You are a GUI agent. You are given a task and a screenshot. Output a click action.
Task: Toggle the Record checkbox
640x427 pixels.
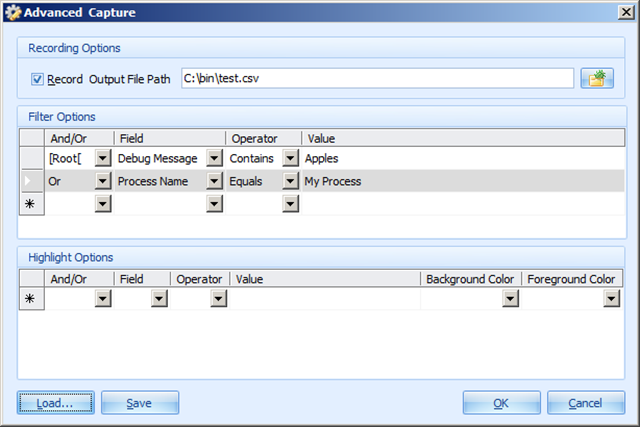click(x=38, y=79)
